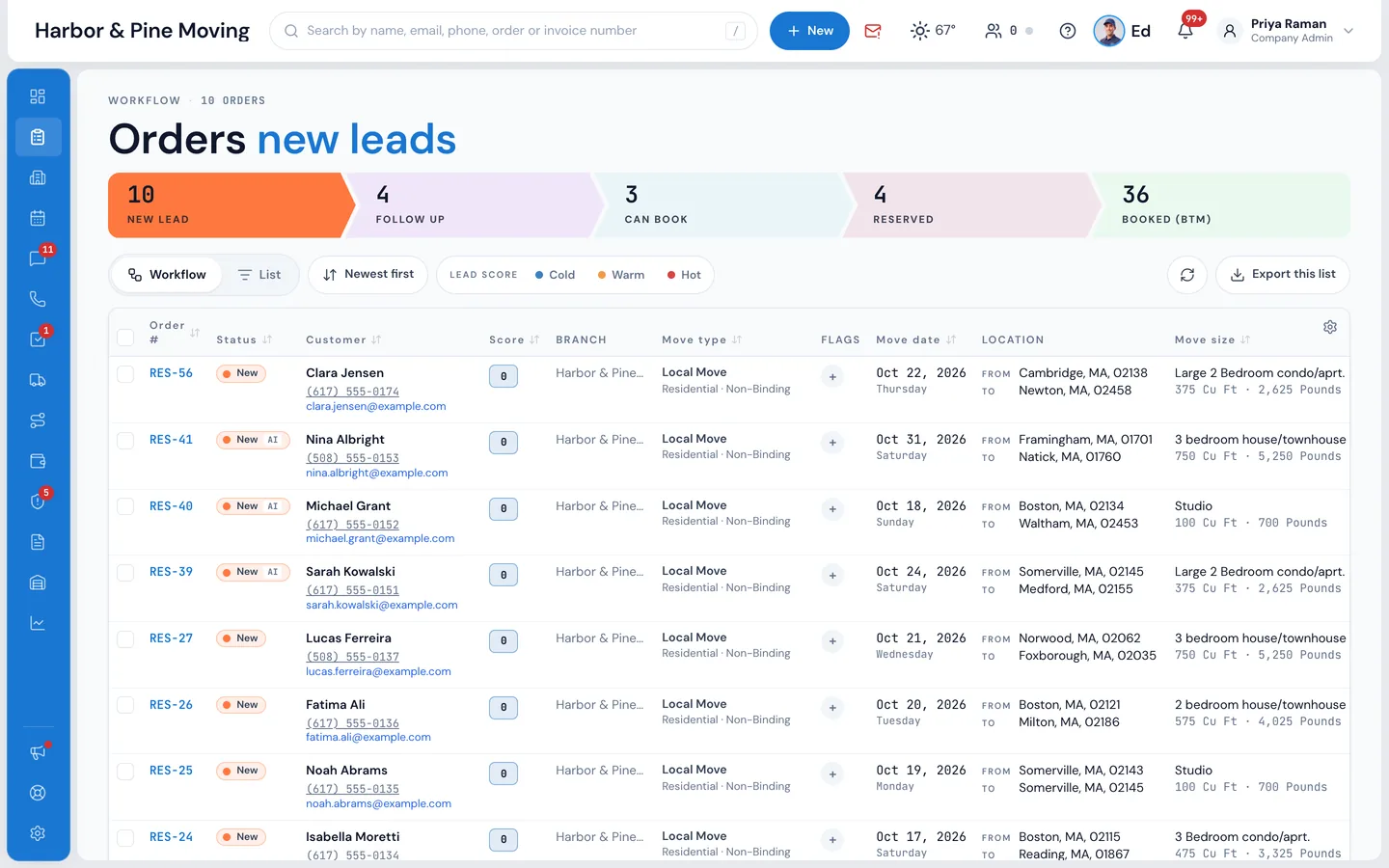Open the settings gear in the sidebar
Image resolution: width=1389 pixels, height=868 pixels.
[x=38, y=833]
